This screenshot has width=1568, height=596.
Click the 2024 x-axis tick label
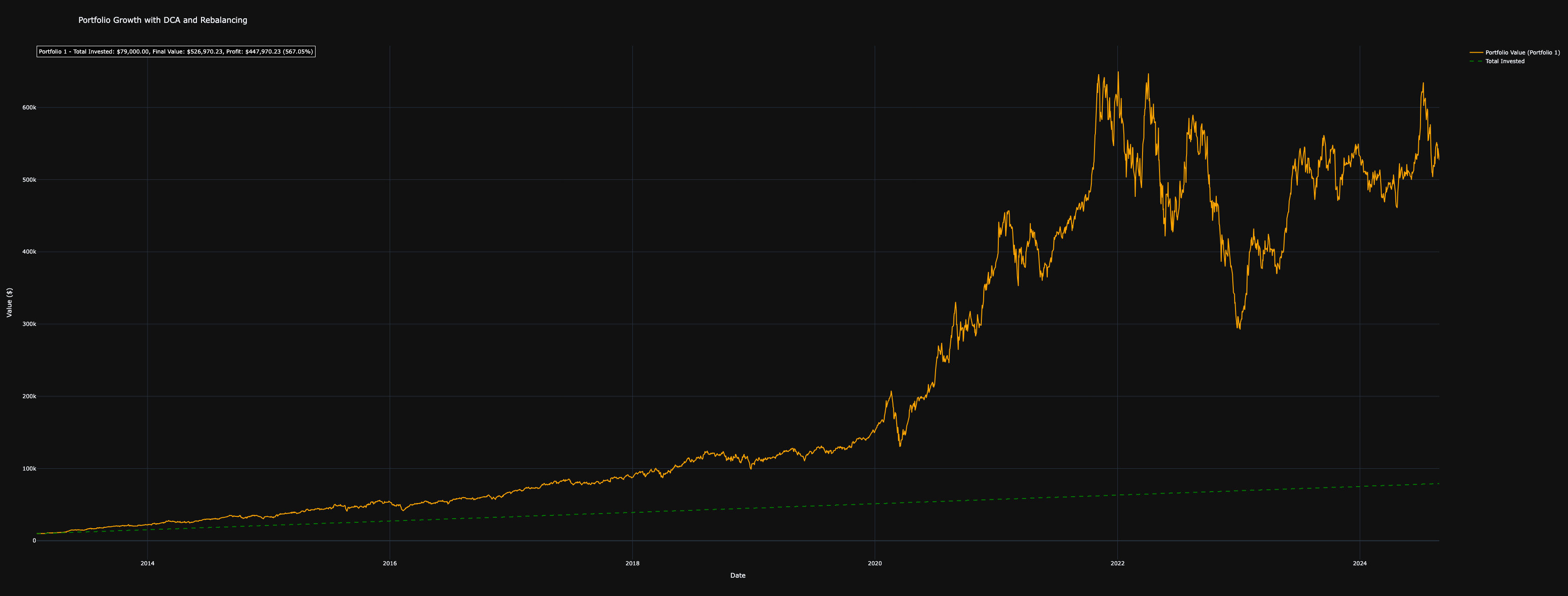pyautogui.click(x=1359, y=564)
